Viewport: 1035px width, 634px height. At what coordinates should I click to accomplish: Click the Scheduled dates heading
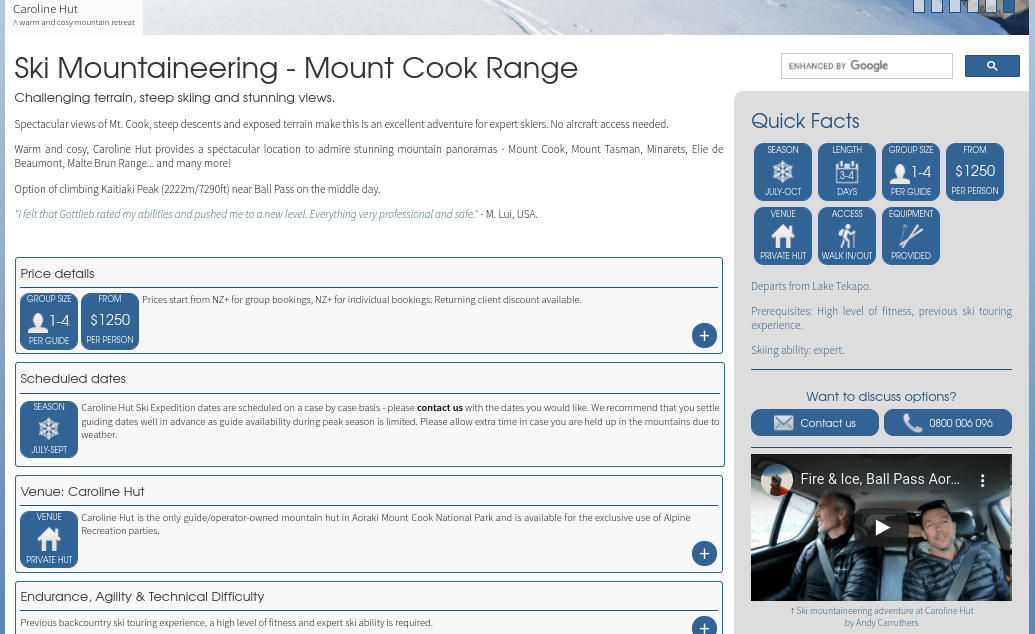(x=73, y=378)
